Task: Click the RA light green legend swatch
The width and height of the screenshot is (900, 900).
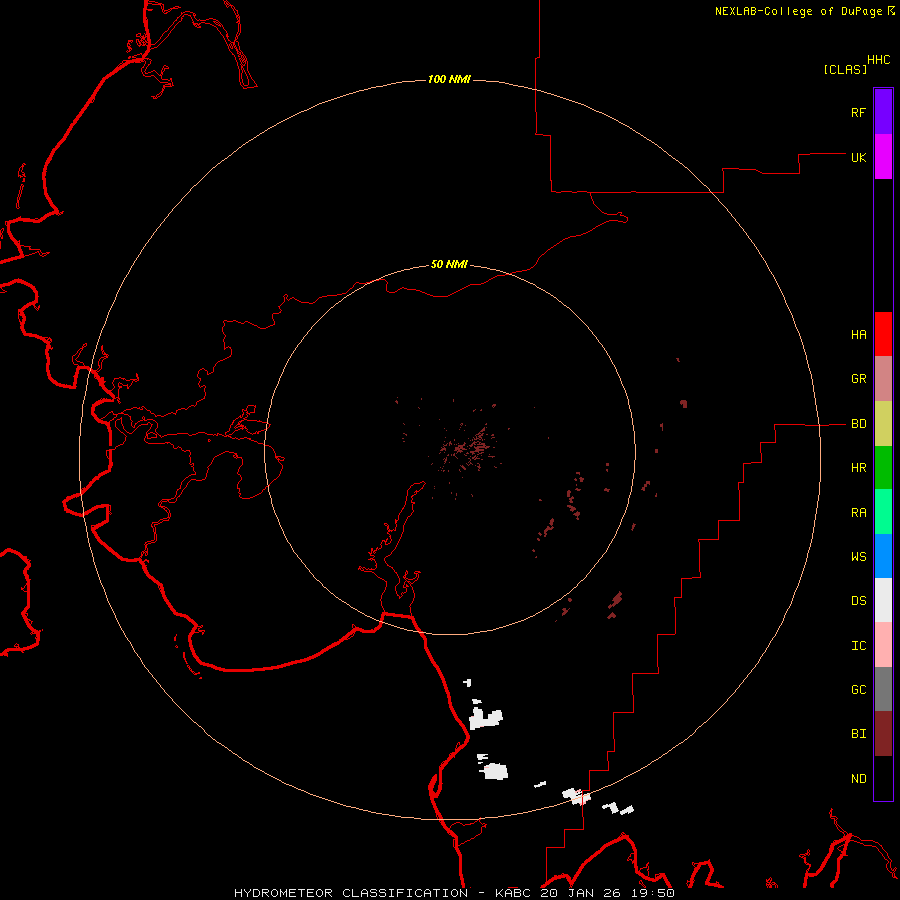Action: [x=883, y=512]
